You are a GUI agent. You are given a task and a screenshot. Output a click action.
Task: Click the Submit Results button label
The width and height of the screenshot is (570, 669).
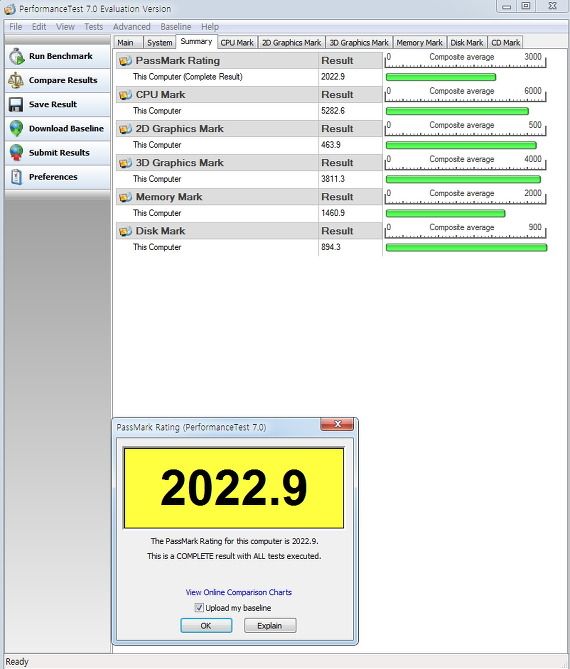(x=59, y=153)
